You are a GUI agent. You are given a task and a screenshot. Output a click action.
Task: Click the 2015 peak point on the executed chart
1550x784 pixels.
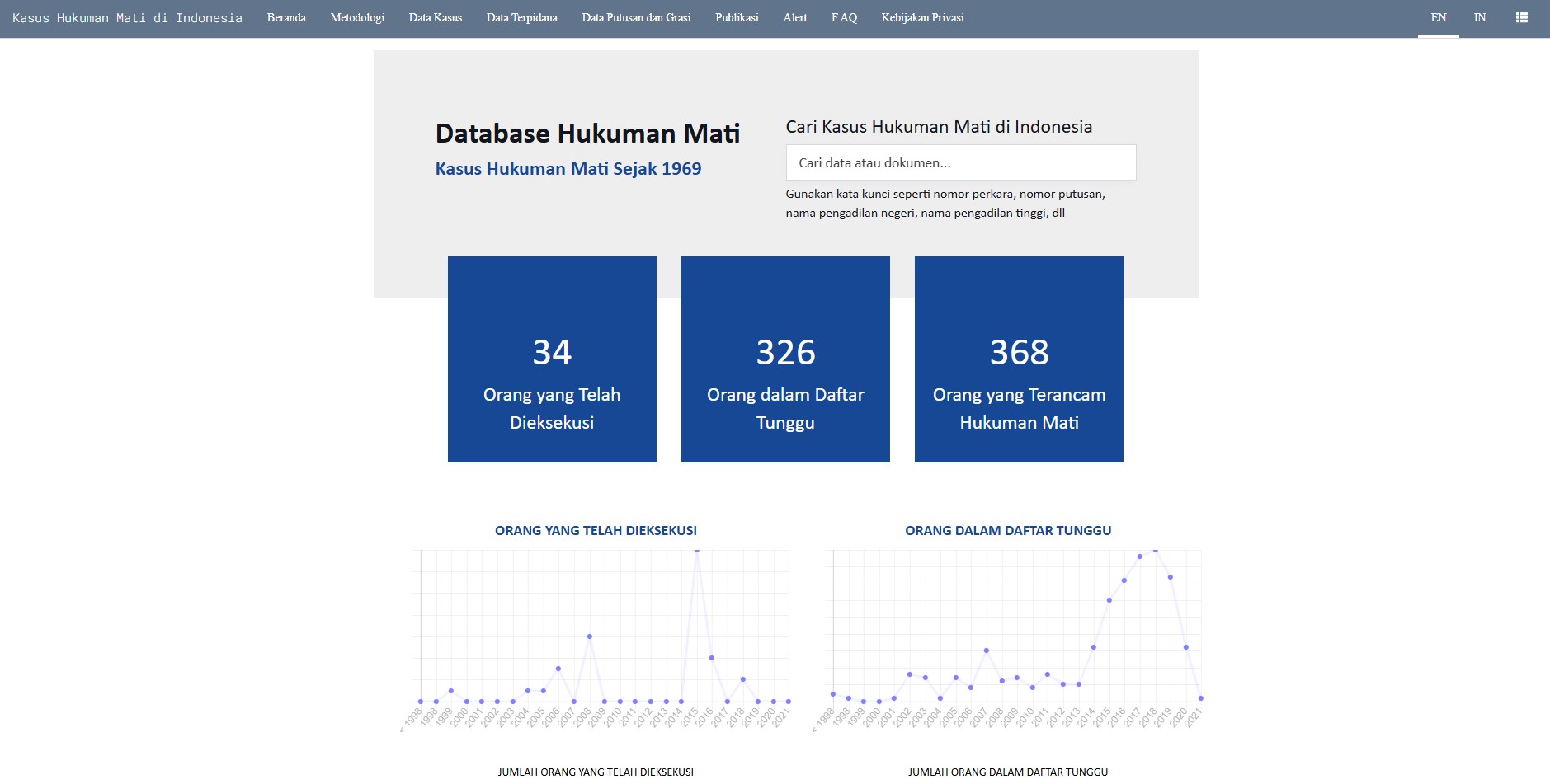pos(697,550)
